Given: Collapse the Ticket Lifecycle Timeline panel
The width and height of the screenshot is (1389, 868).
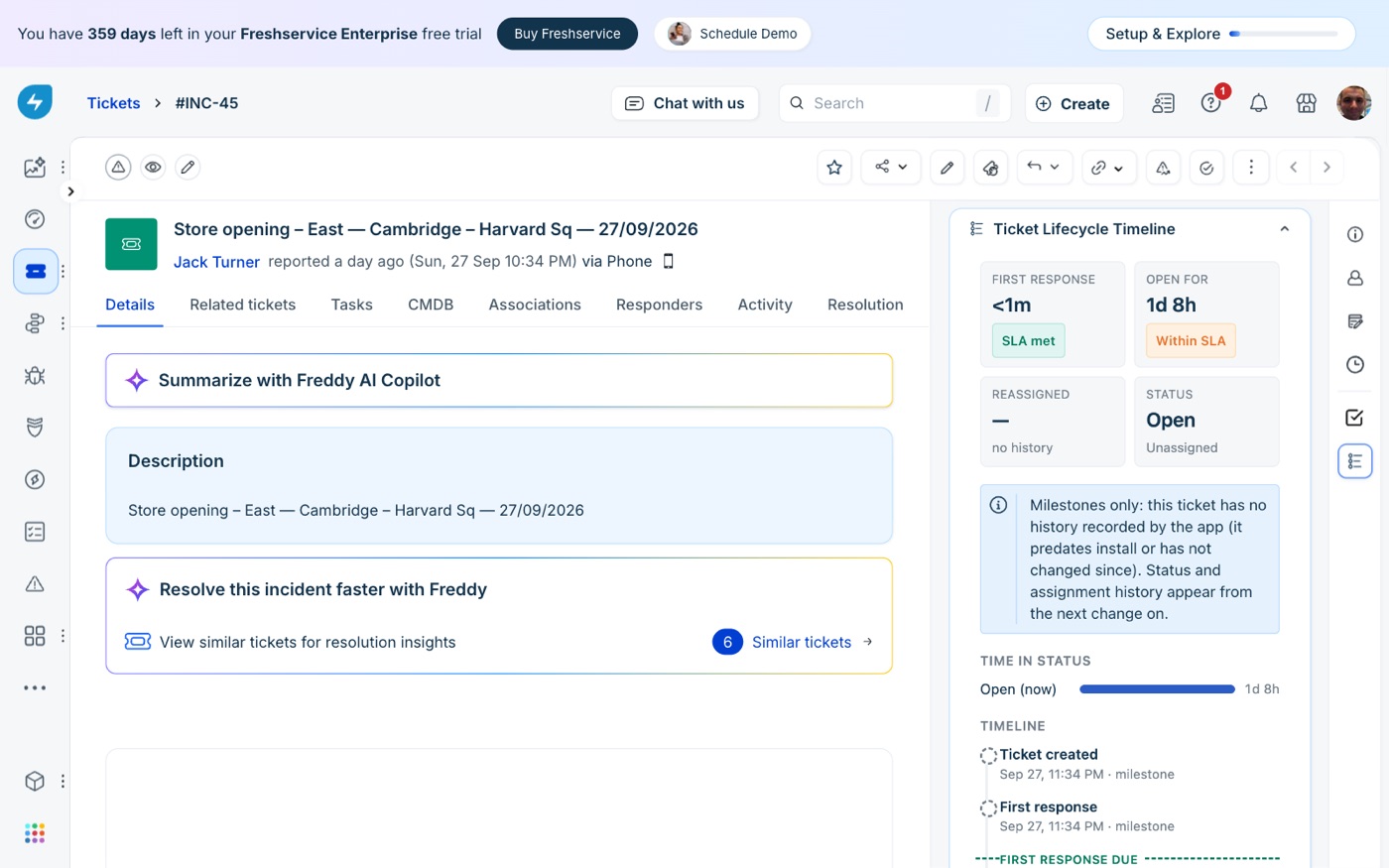Looking at the screenshot, I should tap(1284, 229).
